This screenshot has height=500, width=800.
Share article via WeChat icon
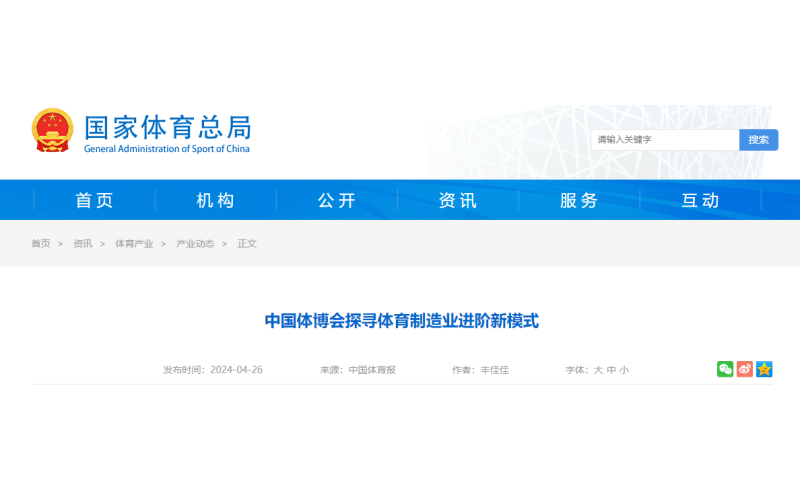725,369
